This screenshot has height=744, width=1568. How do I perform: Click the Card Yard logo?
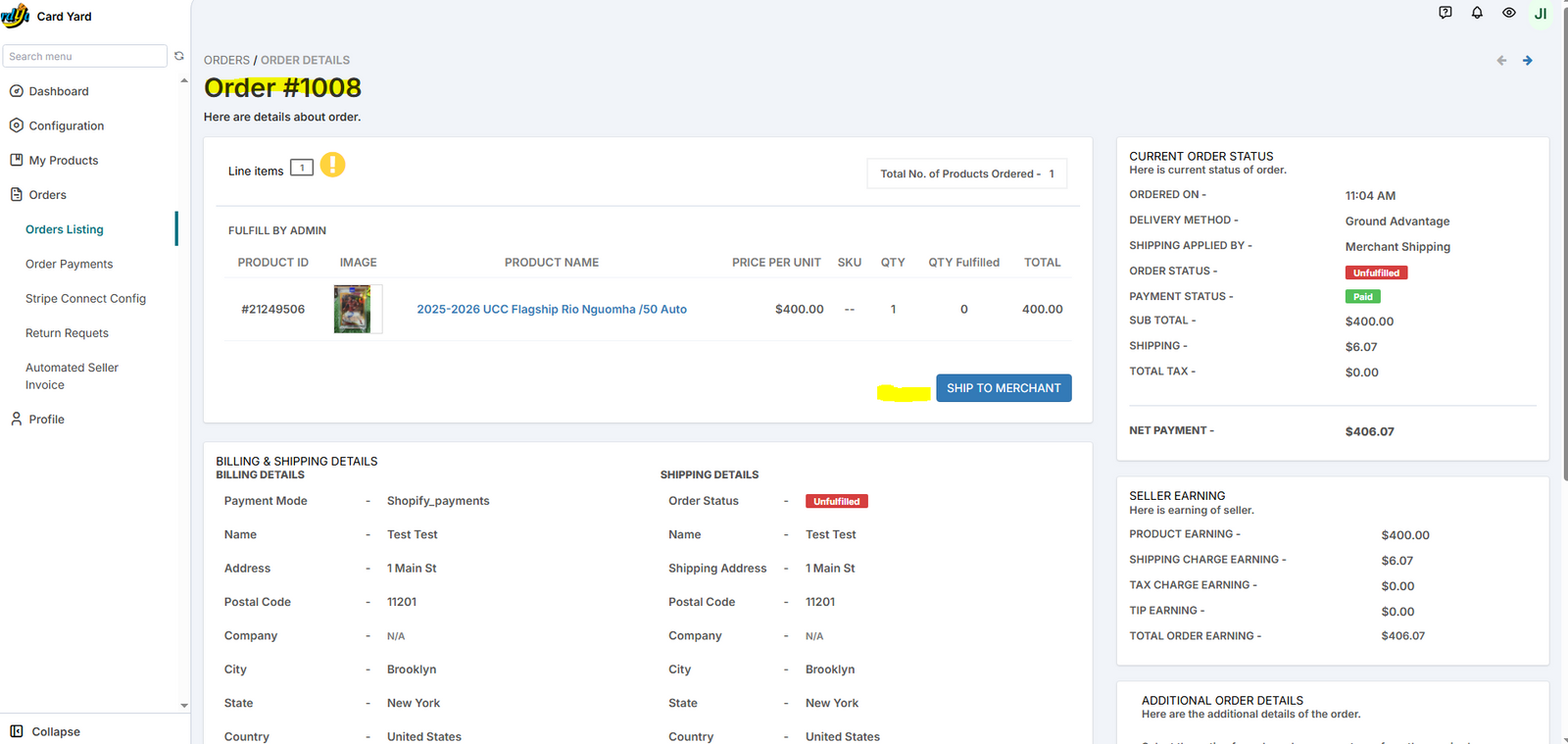16,16
